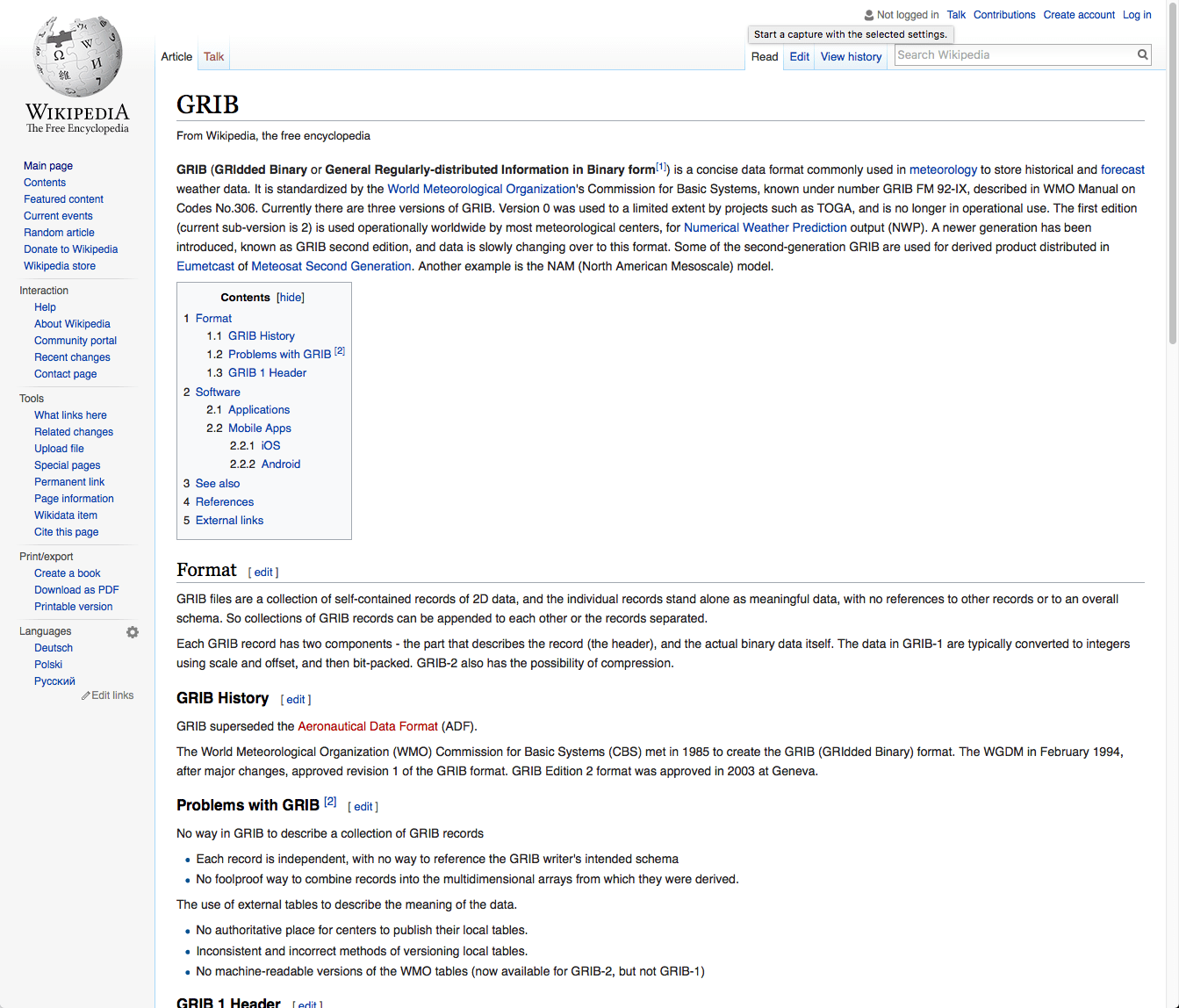Jump to Problems with GRIB in contents
The width and height of the screenshot is (1179, 1008).
(280, 355)
